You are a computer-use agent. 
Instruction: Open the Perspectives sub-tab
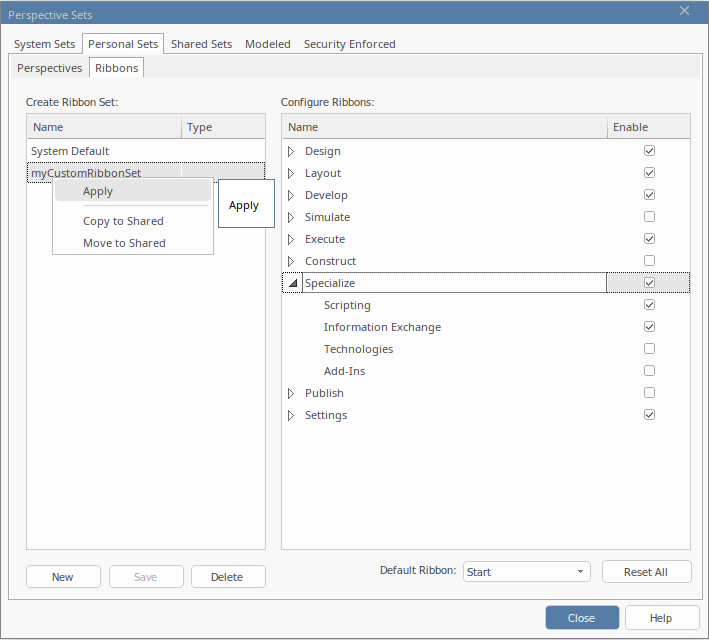coord(50,68)
